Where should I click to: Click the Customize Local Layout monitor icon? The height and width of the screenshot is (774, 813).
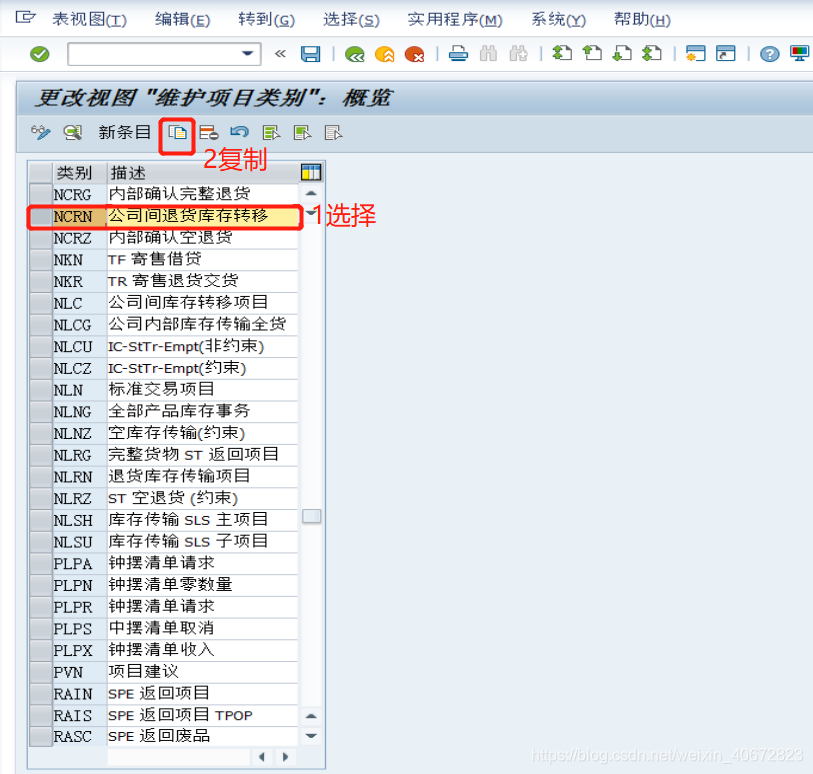click(x=799, y=53)
